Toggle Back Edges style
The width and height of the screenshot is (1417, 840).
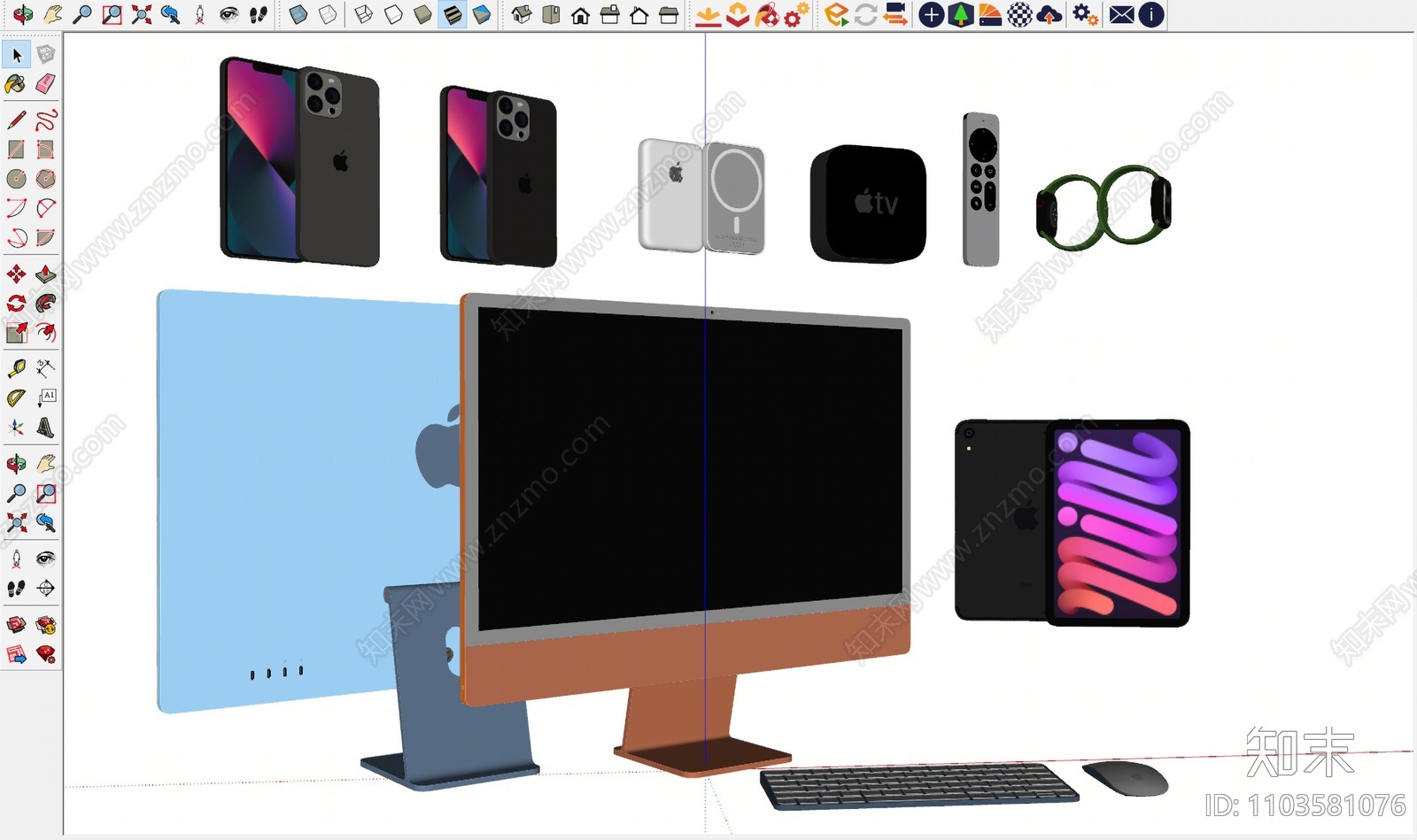point(328,14)
